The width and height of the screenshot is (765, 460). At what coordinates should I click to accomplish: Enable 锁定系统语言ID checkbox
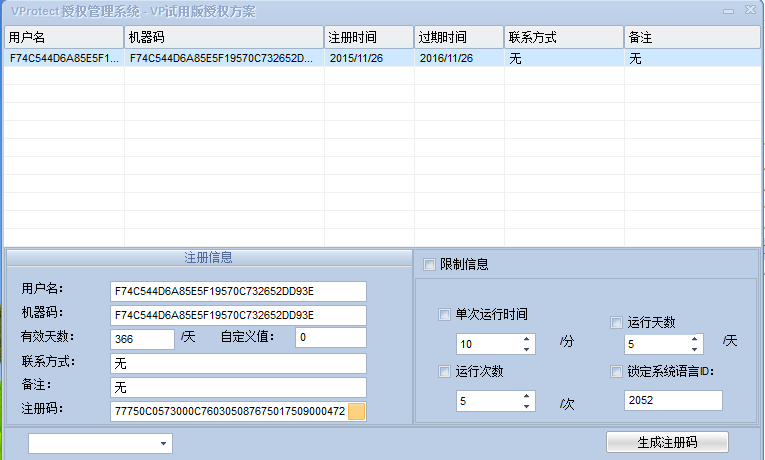[616, 371]
